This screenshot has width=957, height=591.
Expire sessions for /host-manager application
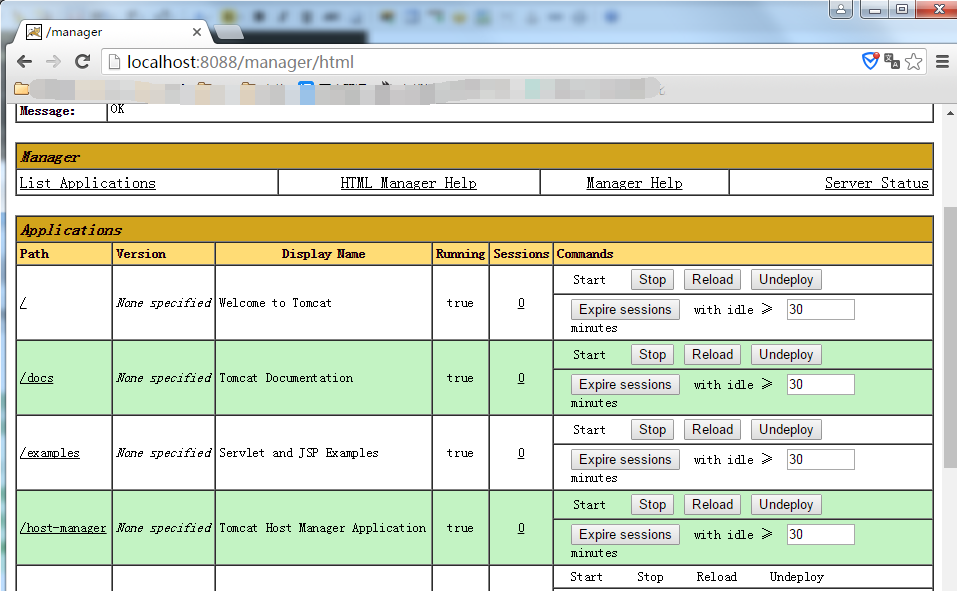point(625,535)
